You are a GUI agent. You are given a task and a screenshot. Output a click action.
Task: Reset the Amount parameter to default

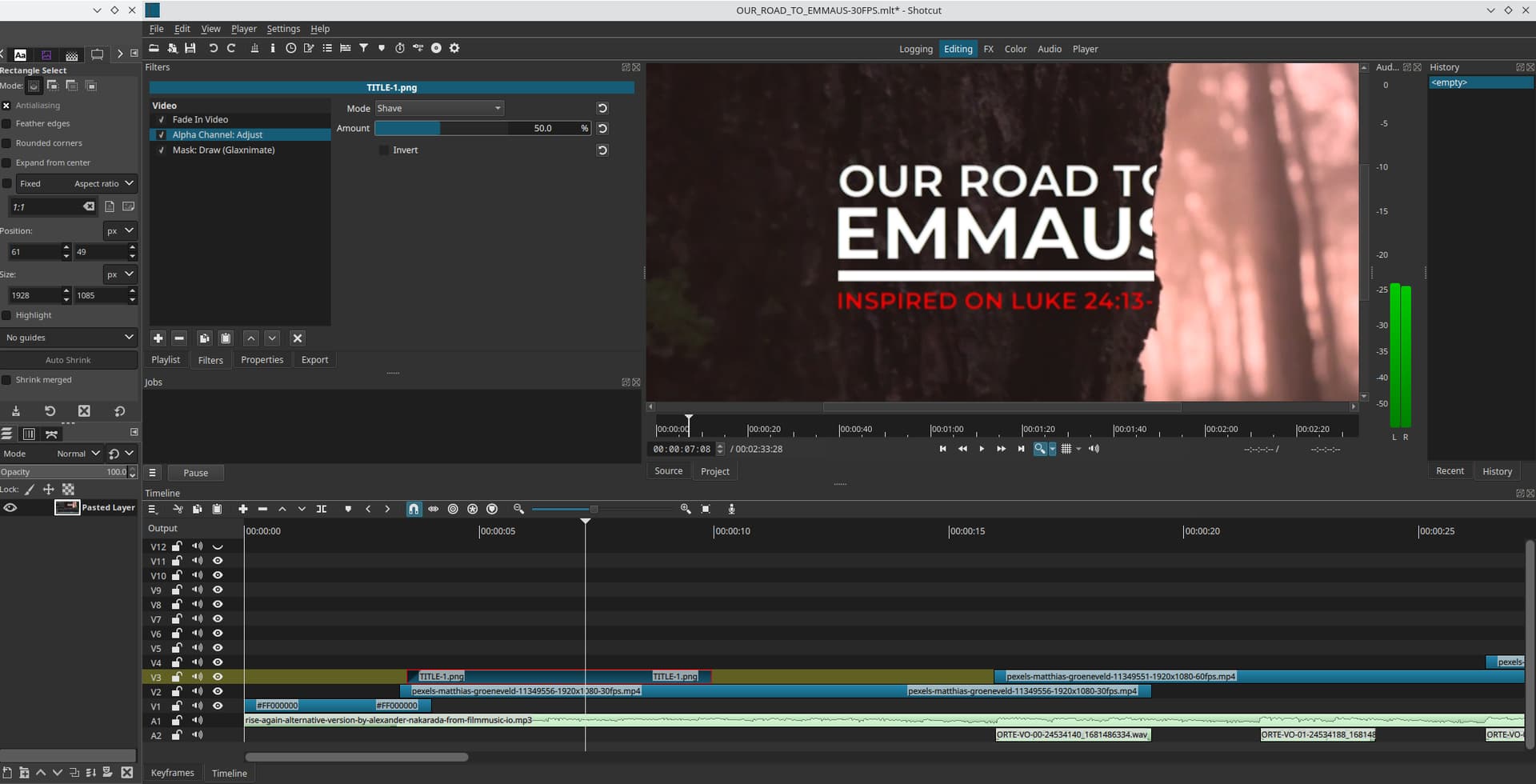pos(602,128)
